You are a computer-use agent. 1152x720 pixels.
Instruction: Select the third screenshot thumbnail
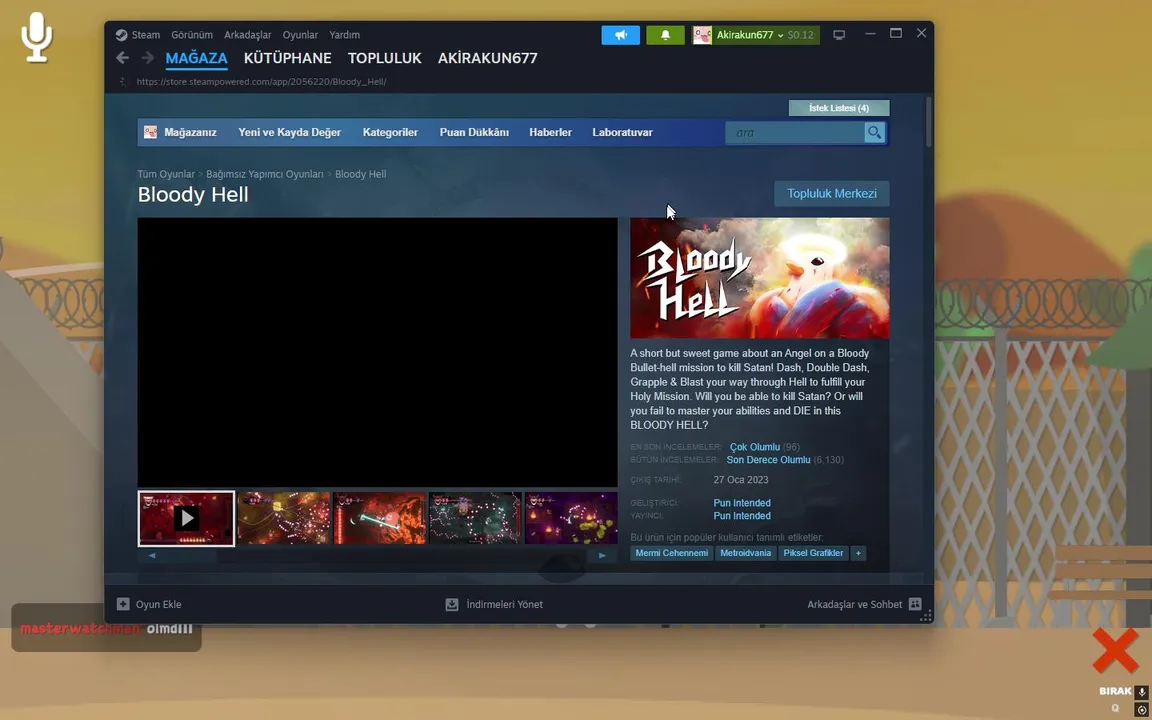pyautogui.click(x=380, y=519)
